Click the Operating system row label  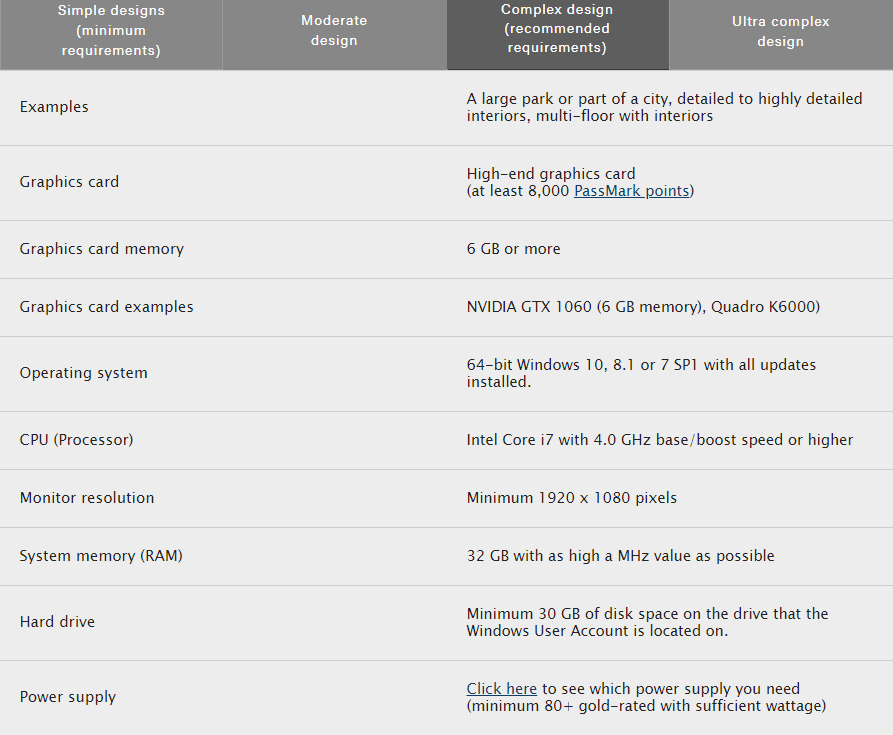point(84,373)
